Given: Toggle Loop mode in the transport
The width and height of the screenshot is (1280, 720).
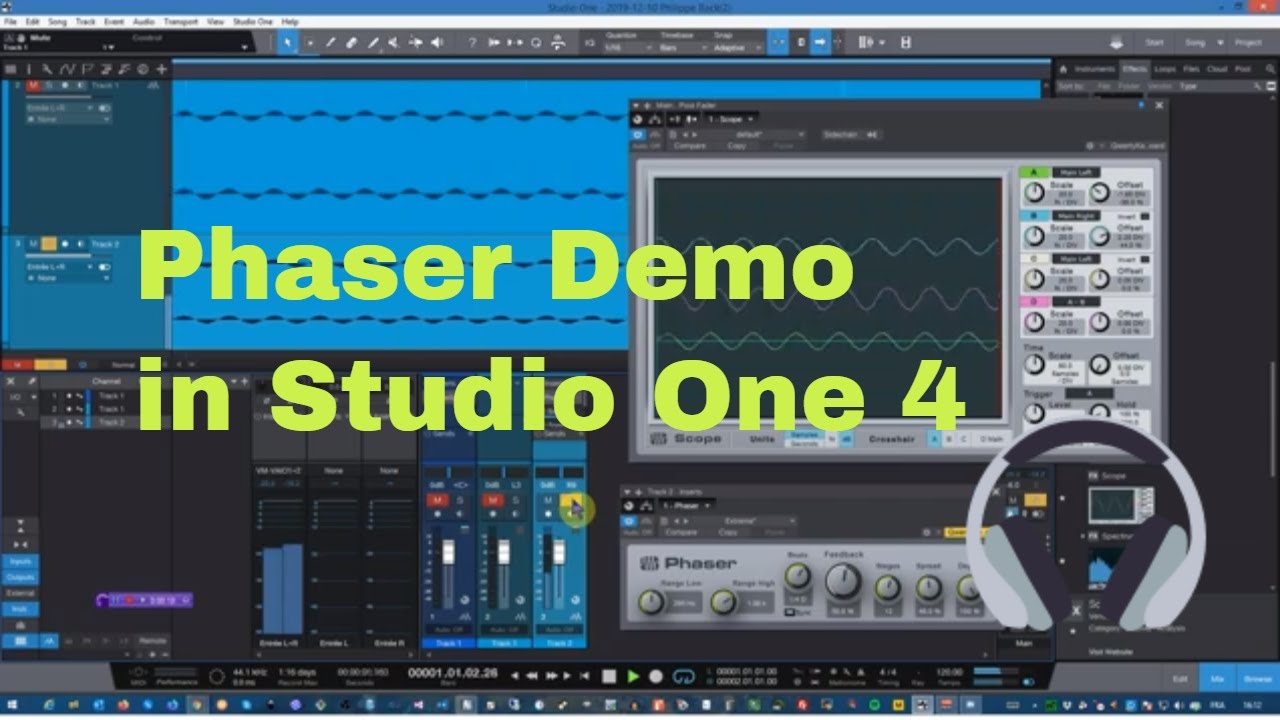Looking at the screenshot, I should (684, 676).
